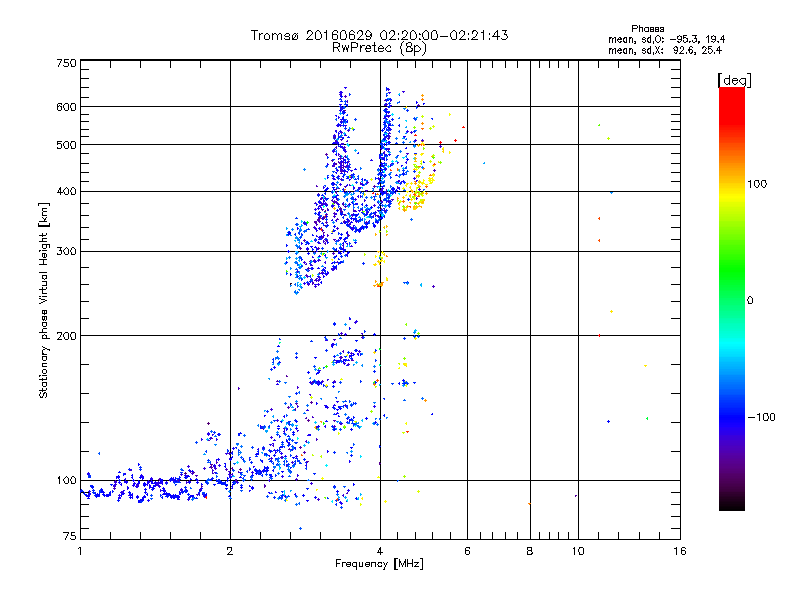Click the x-axis tick label '6'
The image size is (800, 600).
[467, 551]
